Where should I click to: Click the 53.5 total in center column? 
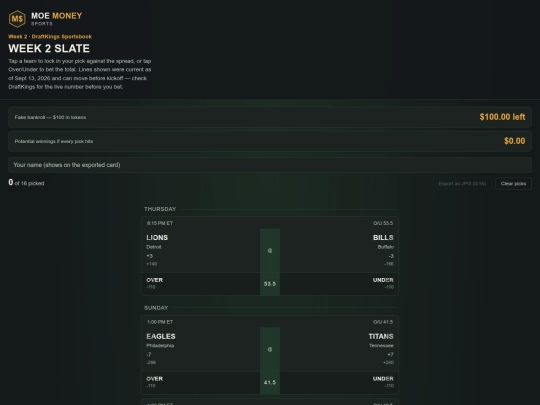coord(270,284)
